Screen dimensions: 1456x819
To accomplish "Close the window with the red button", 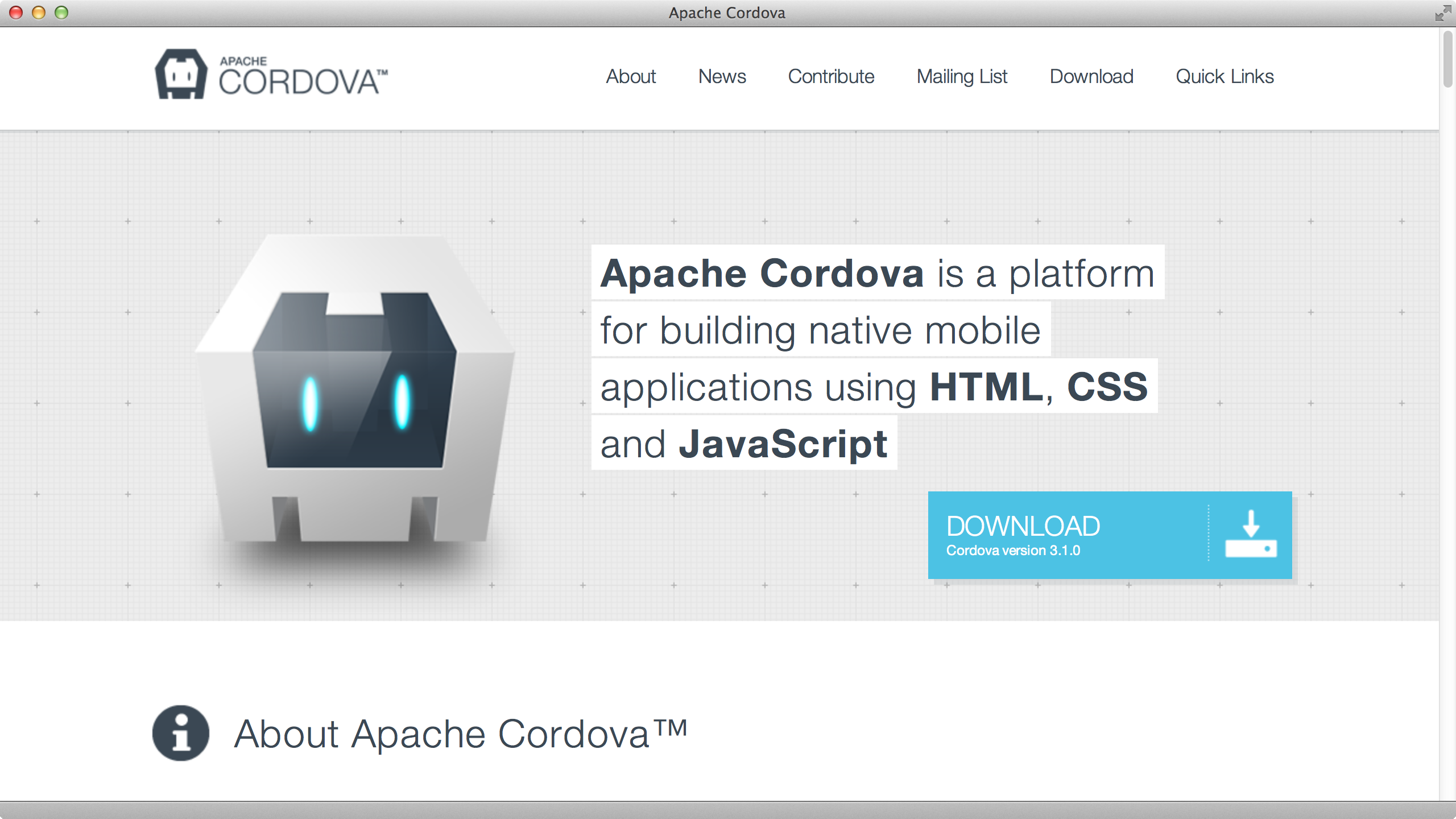I will [x=16, y=13].
